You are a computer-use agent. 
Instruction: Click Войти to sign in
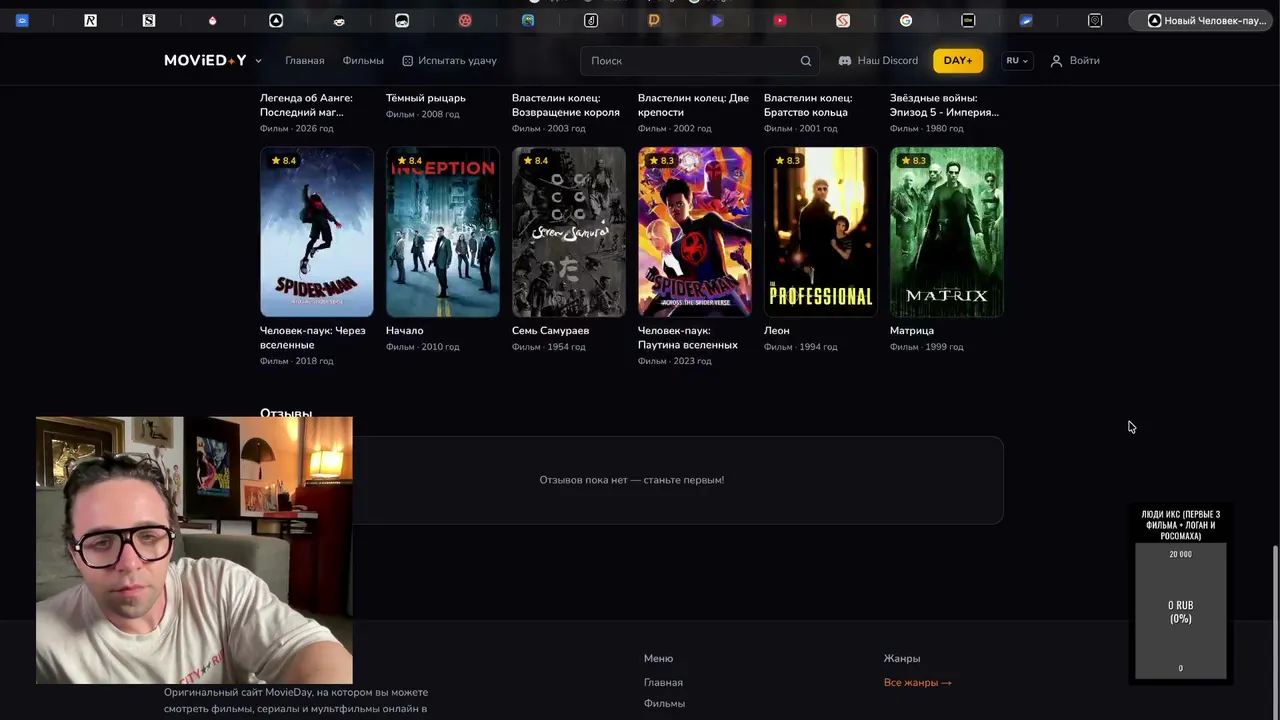coord(1084,61)
